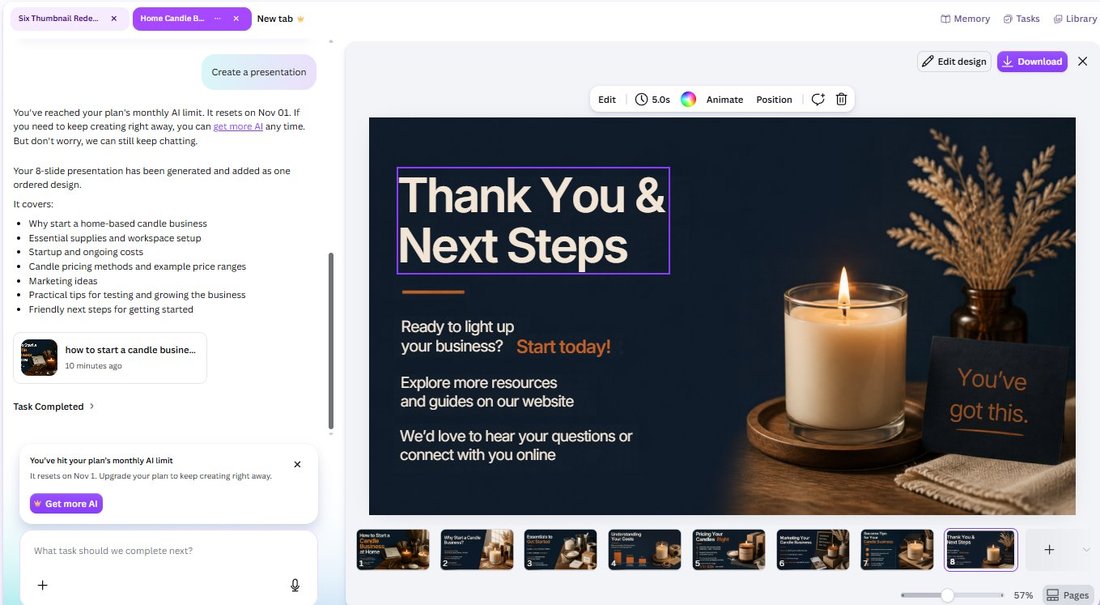Close the Six Thumbnail Rede... tab

[x=114, y=19]
